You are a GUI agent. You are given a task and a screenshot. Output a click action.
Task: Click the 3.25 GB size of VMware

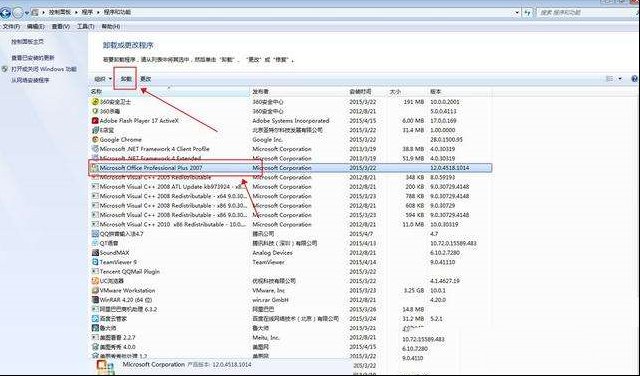[x=413, y=291]
